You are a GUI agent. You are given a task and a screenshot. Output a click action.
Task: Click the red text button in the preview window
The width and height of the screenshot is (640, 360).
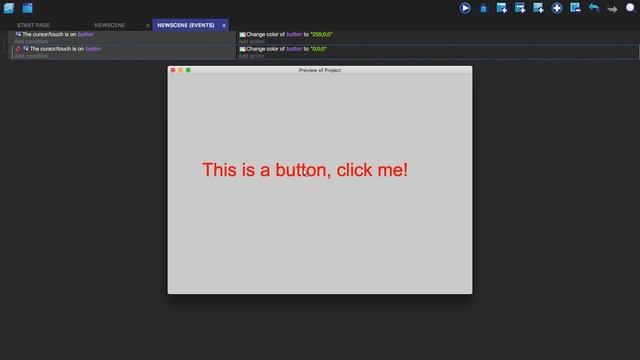(x=305, y=170)
